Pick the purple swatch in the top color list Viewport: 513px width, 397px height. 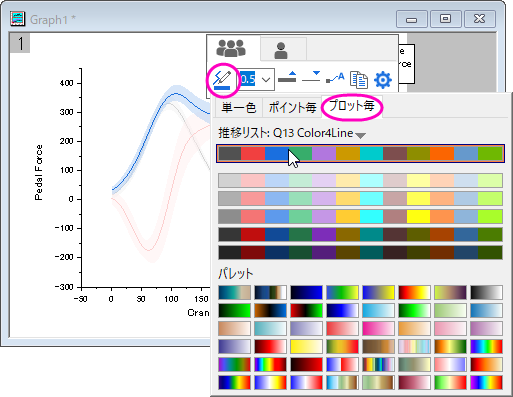click(x=324, y=154)
